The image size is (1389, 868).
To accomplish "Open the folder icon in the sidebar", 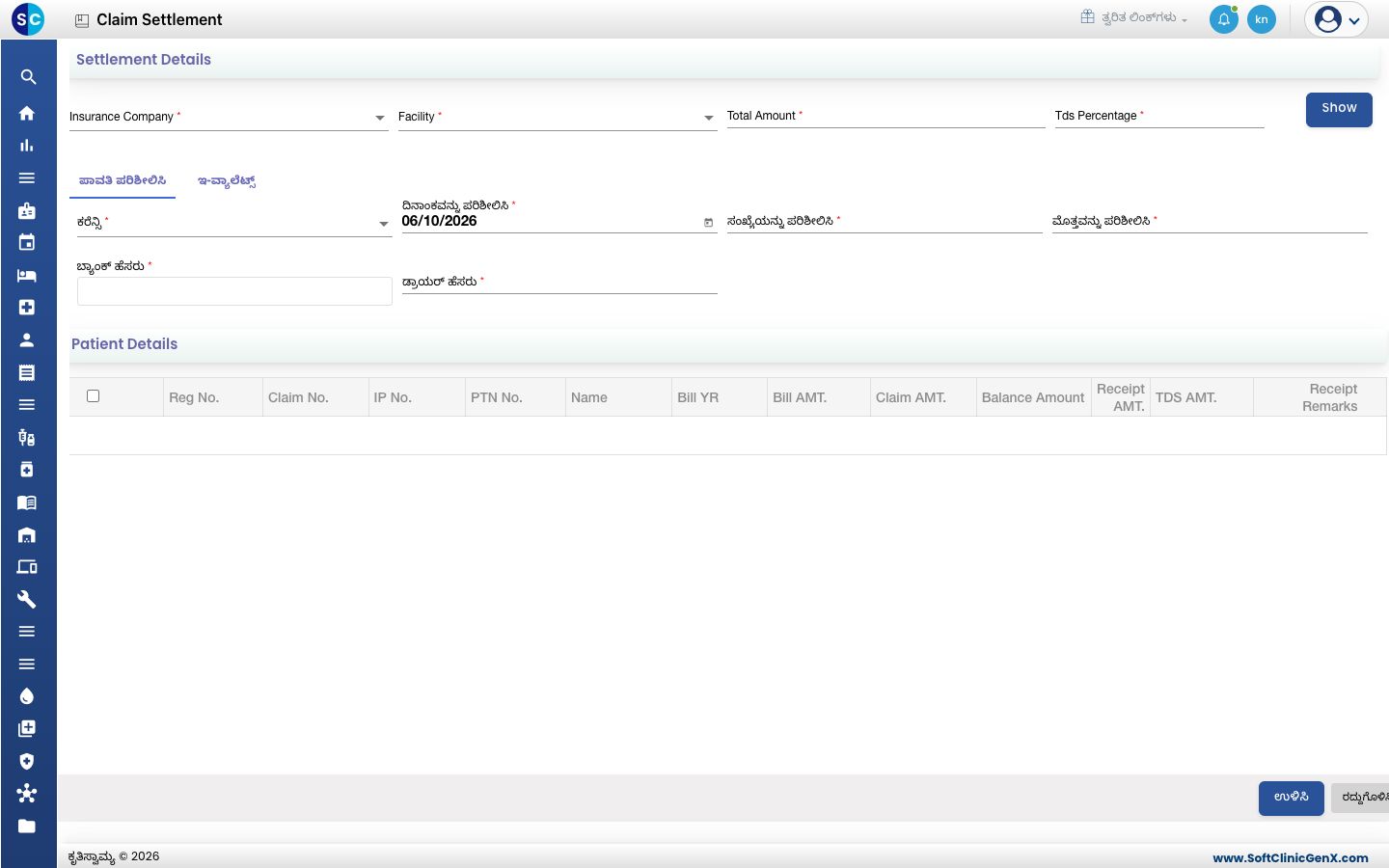I will 27,826.
